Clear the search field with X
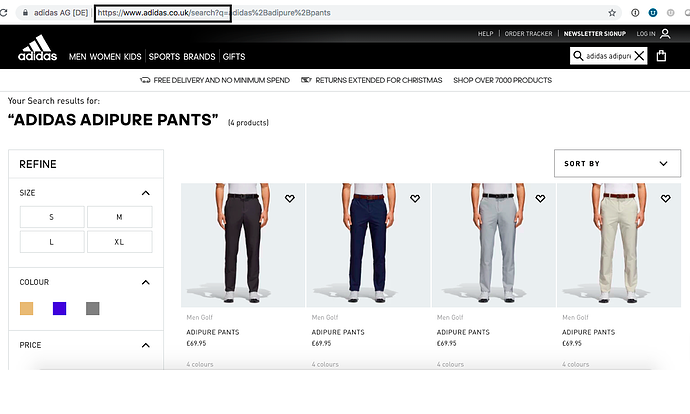Viewport: 690px width, 414px height. [x=640, y=56]
